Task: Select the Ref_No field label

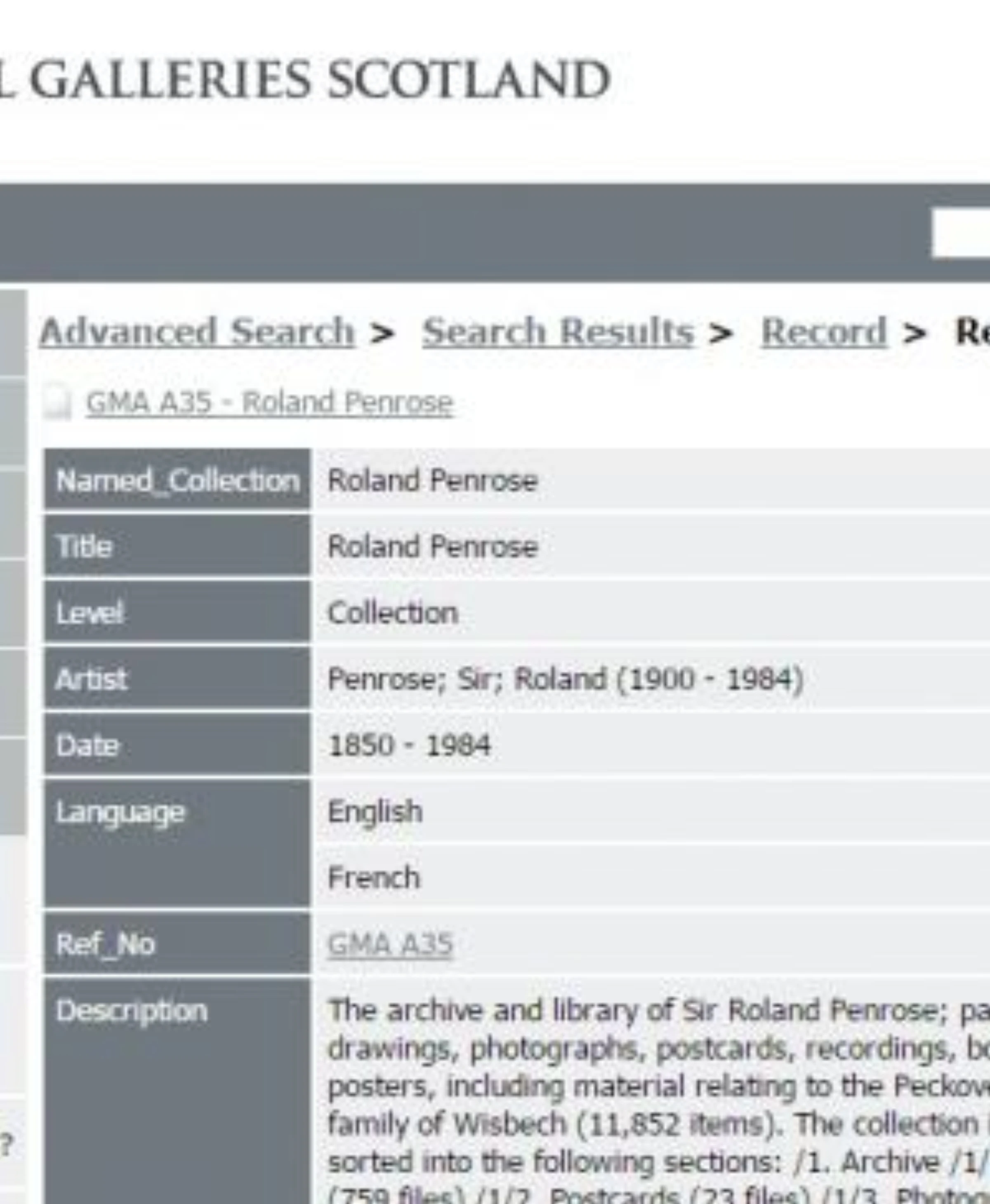Action: [x=105, y=945]
